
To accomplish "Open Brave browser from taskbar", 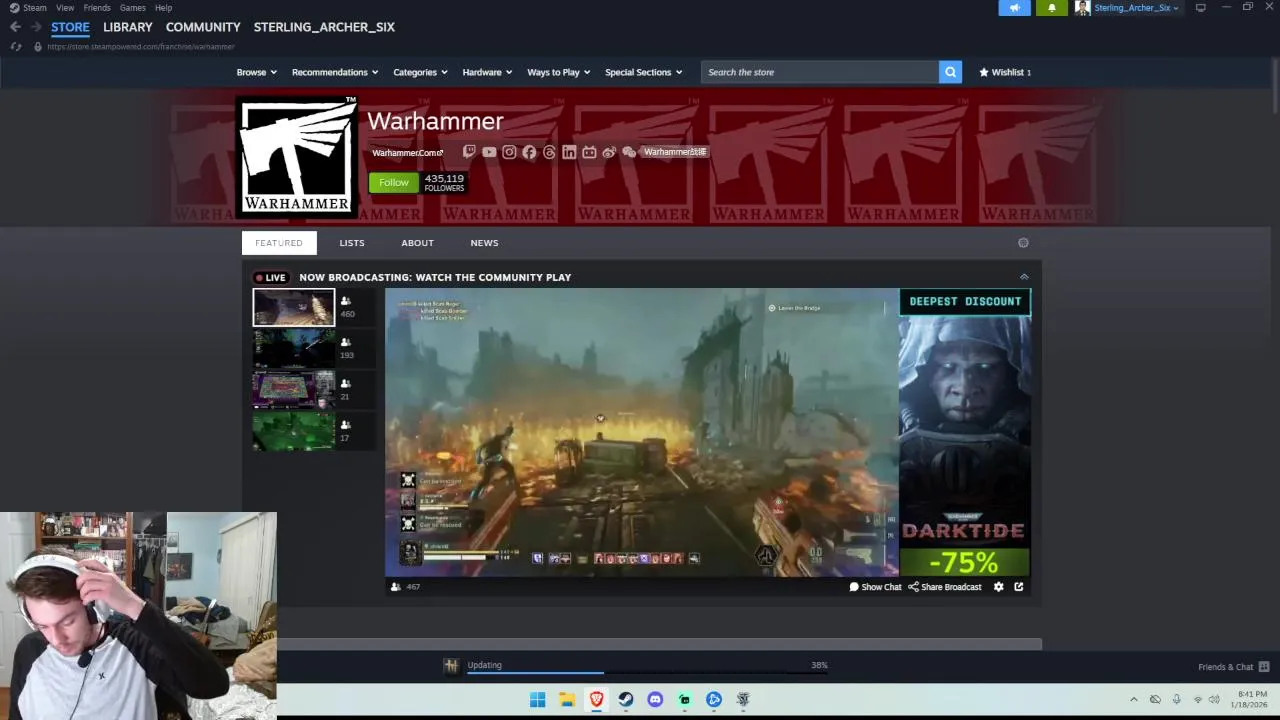I will point(596,699).
